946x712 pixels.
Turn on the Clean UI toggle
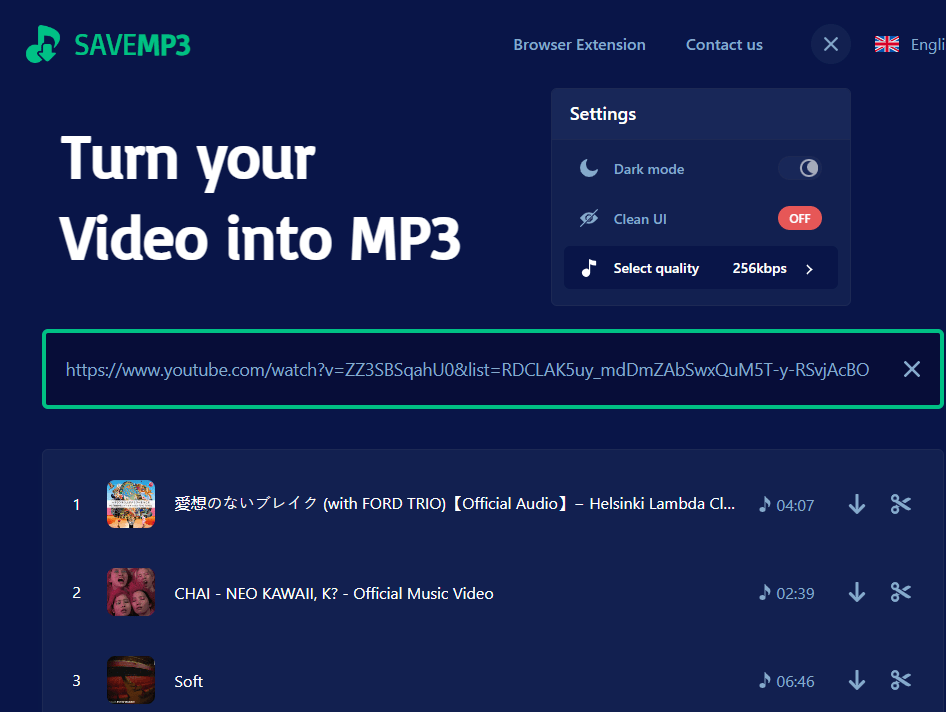(x=799, y=218)
